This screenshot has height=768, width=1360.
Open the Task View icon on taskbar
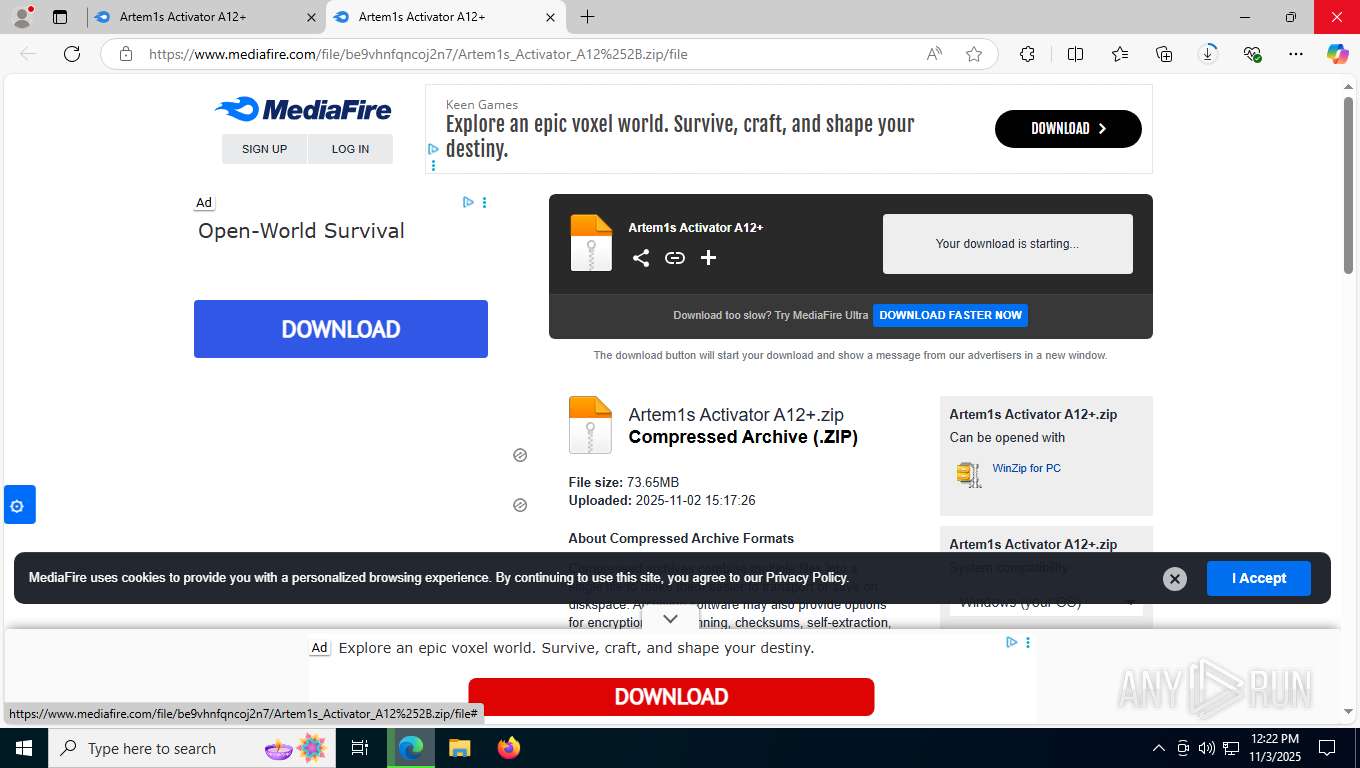[x=360, y=748]
